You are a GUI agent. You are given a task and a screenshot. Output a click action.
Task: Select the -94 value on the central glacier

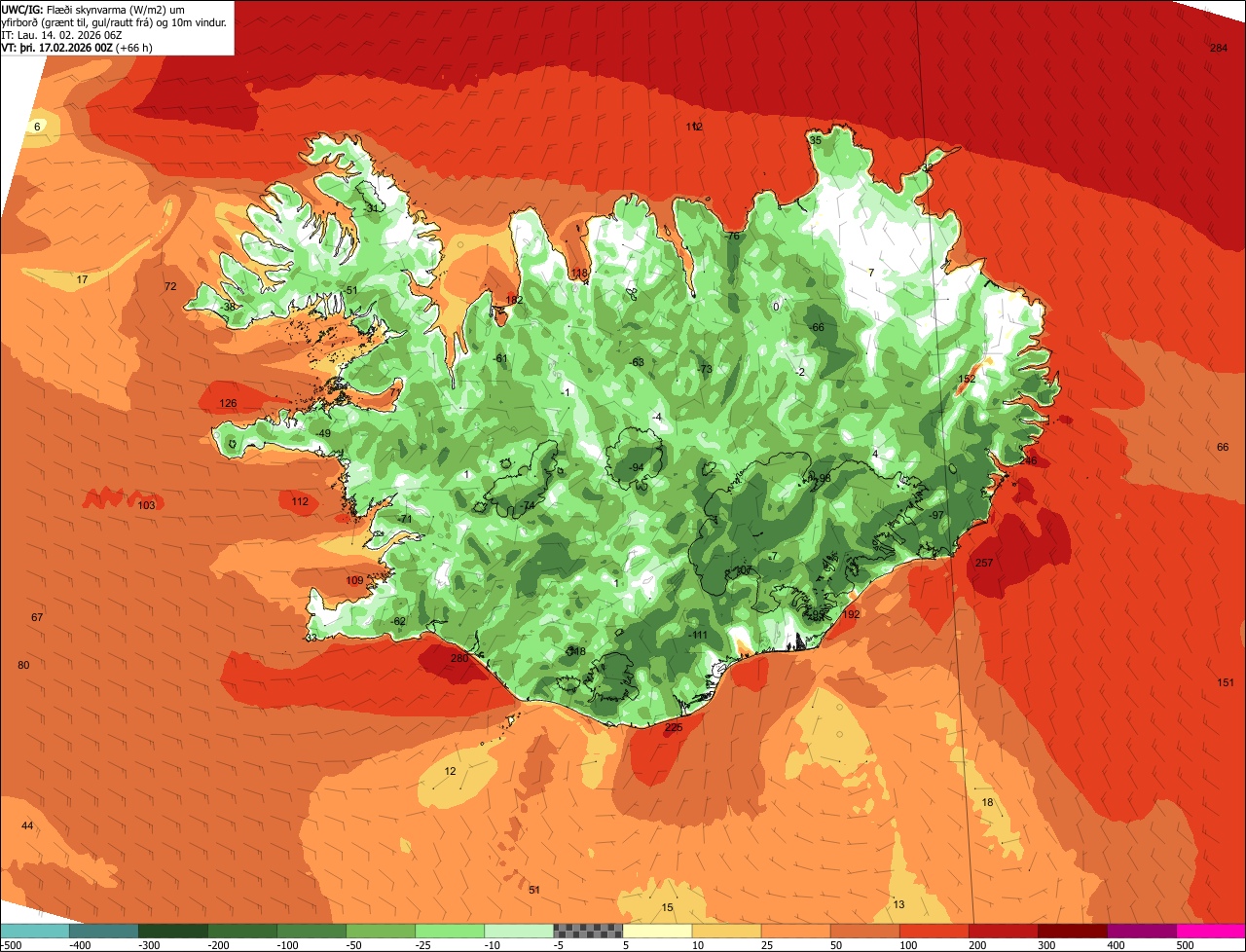click(637, 468)
